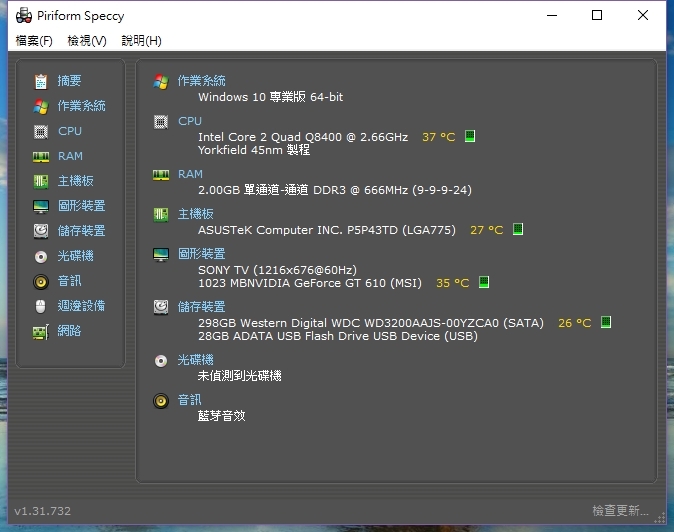Screen dimensions: 674x532
Task: Open 音訊 heading link in summary
Action: [190, 400]
